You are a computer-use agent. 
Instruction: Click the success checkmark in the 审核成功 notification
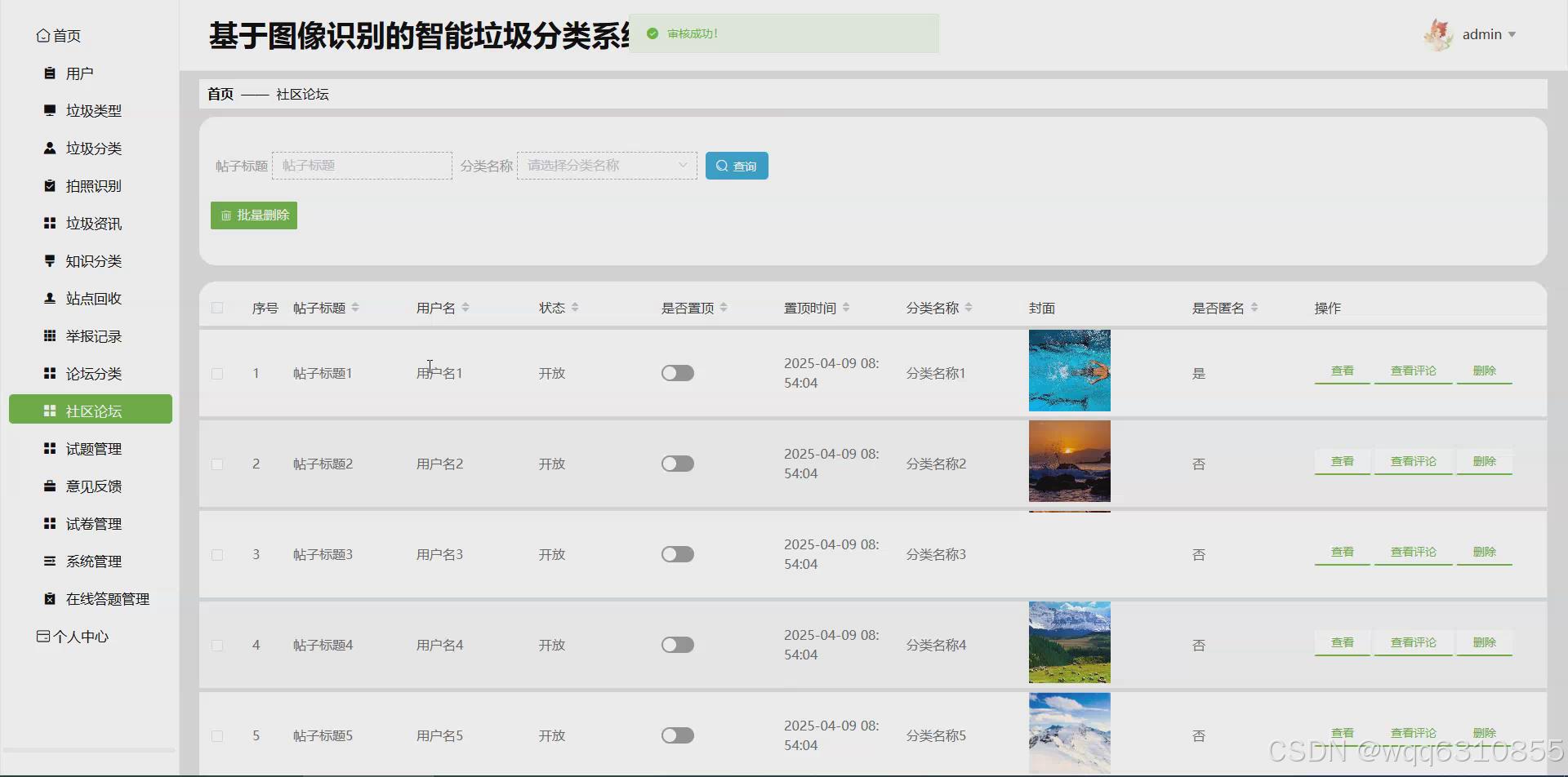[x=653, y=33]
